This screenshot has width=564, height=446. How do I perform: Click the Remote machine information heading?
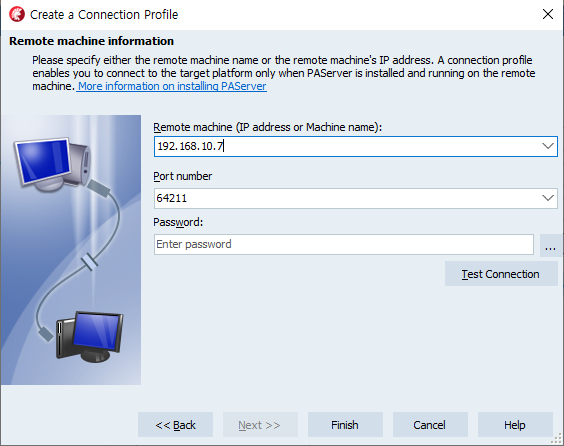(x=91, y=41)
